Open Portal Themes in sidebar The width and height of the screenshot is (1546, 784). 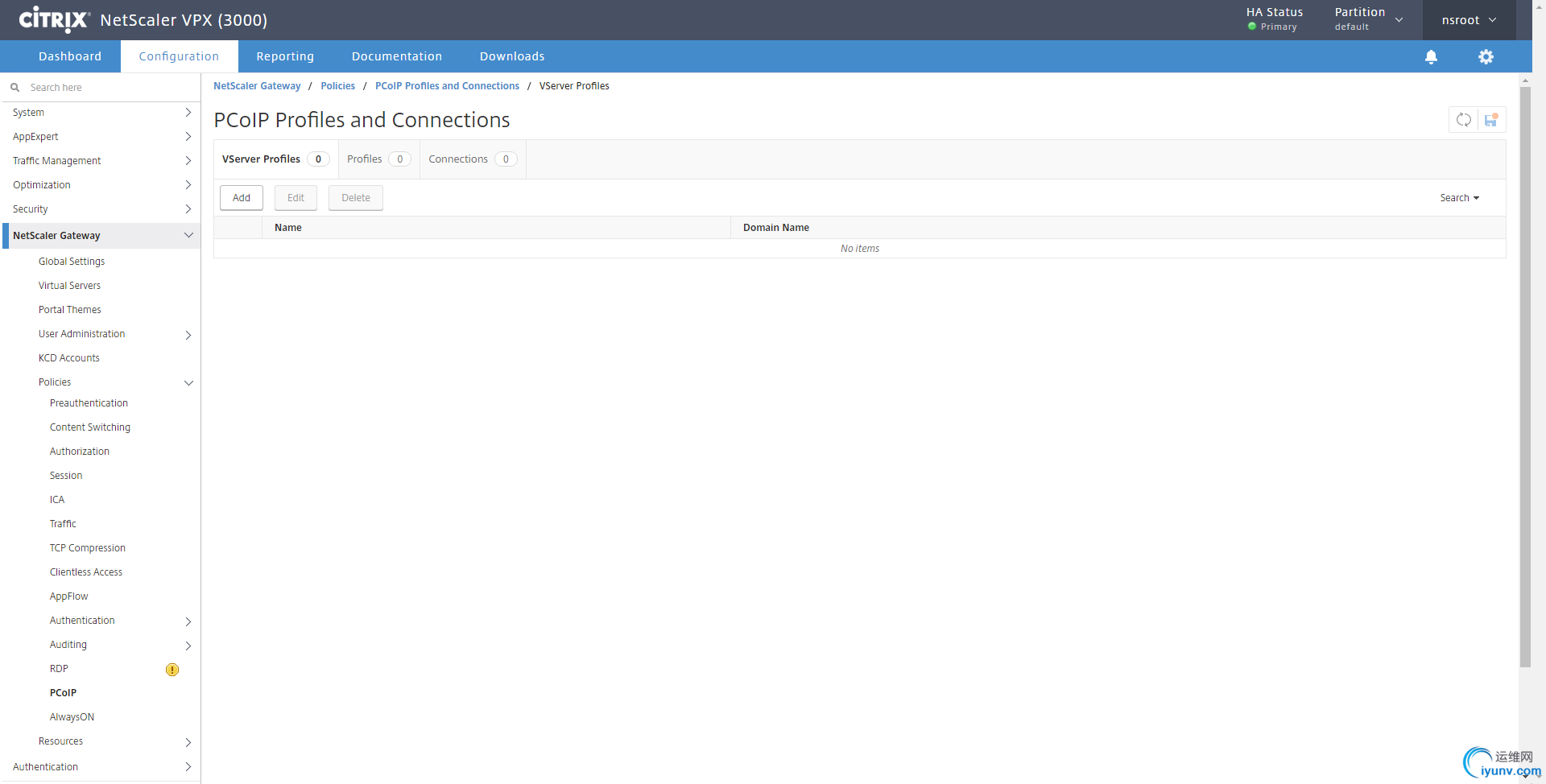(70, 310)
